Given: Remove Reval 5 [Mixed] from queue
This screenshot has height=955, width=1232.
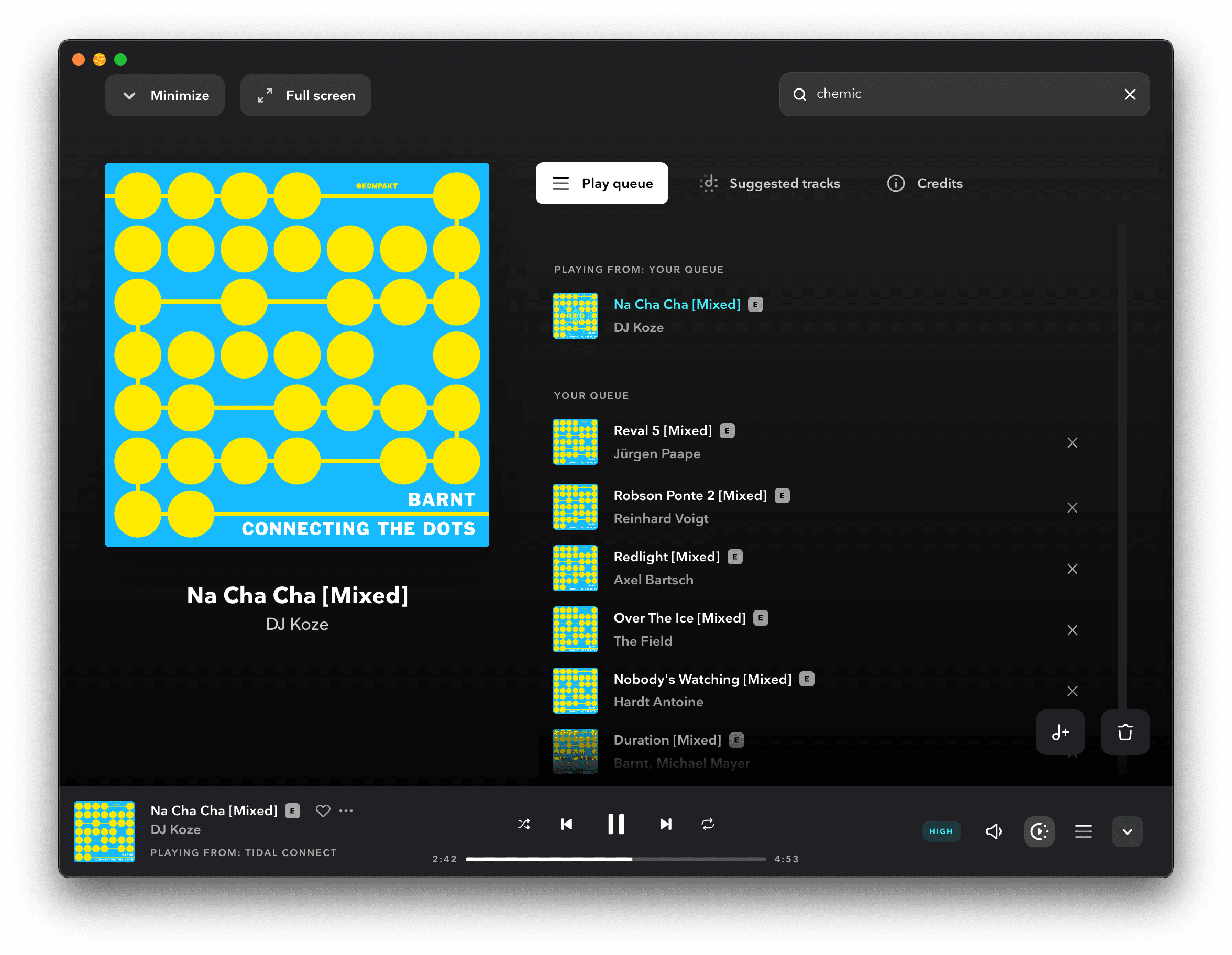Looking at the screenshot, I should [1072, 442].
